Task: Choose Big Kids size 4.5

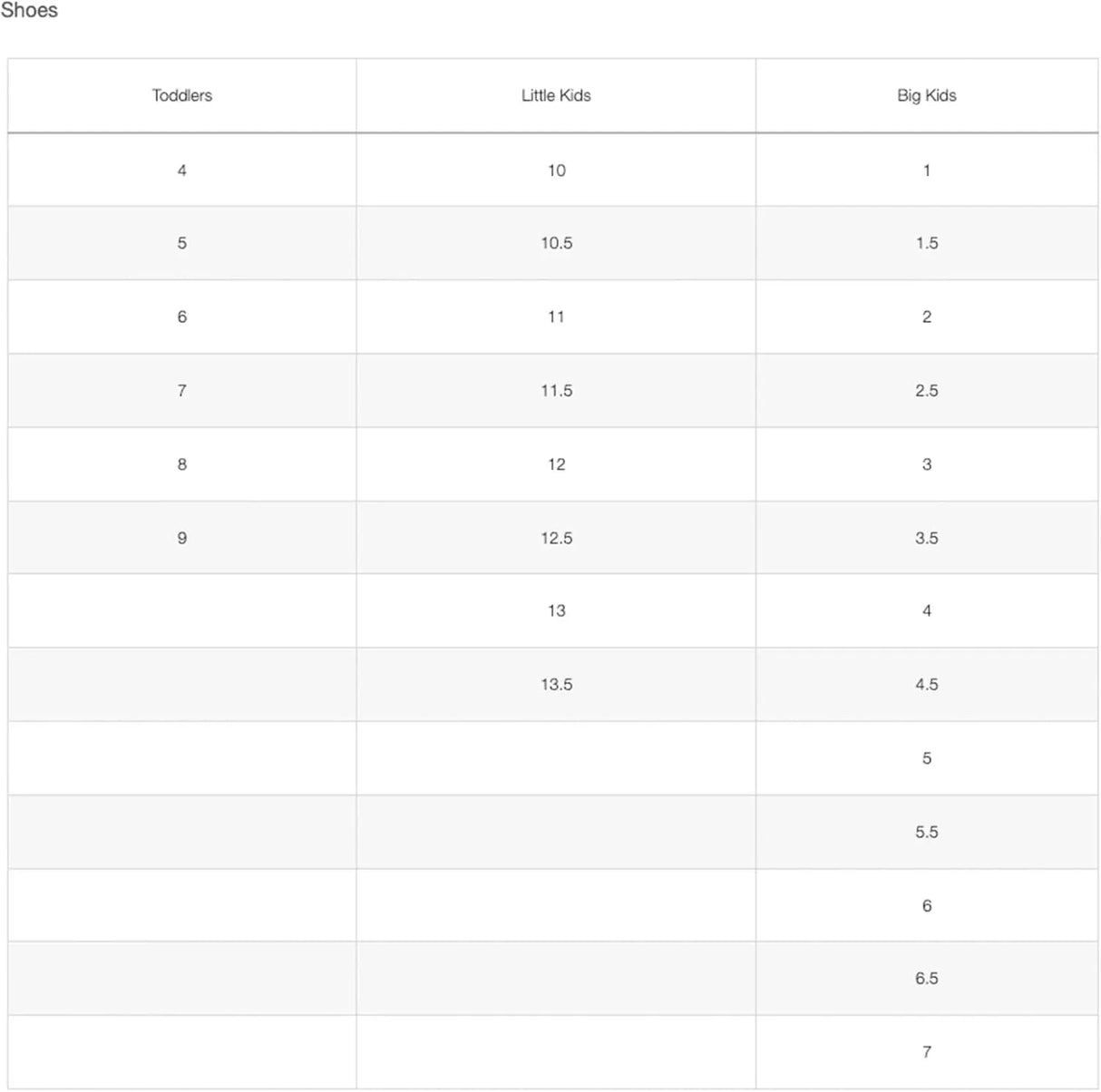Action: [x=926, y=685]
